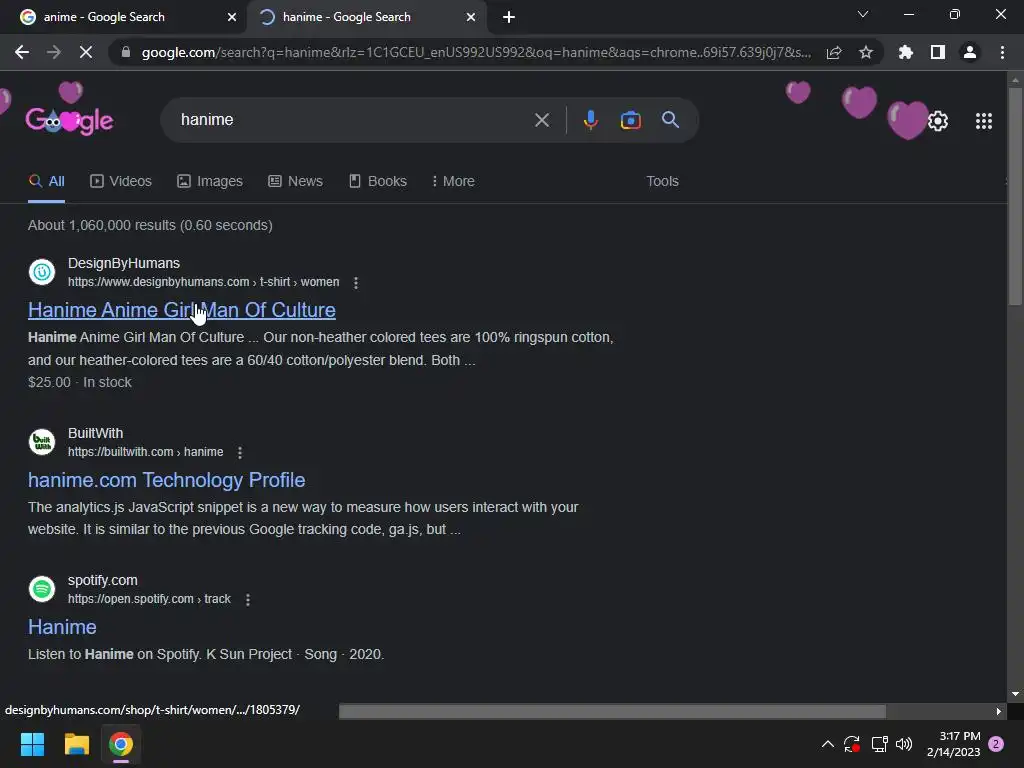
Task: Submit search with magnifier icon
Action: 670,120
